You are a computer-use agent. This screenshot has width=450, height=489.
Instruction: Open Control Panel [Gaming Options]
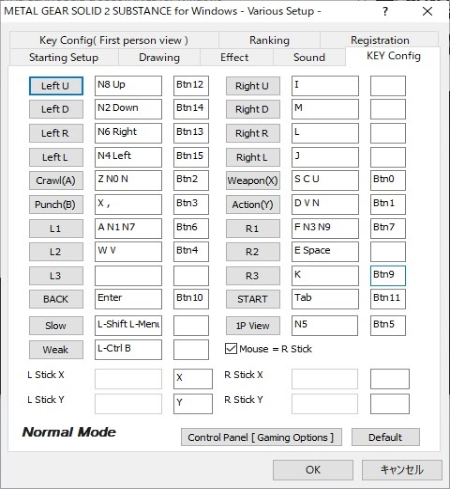[261, 437]
